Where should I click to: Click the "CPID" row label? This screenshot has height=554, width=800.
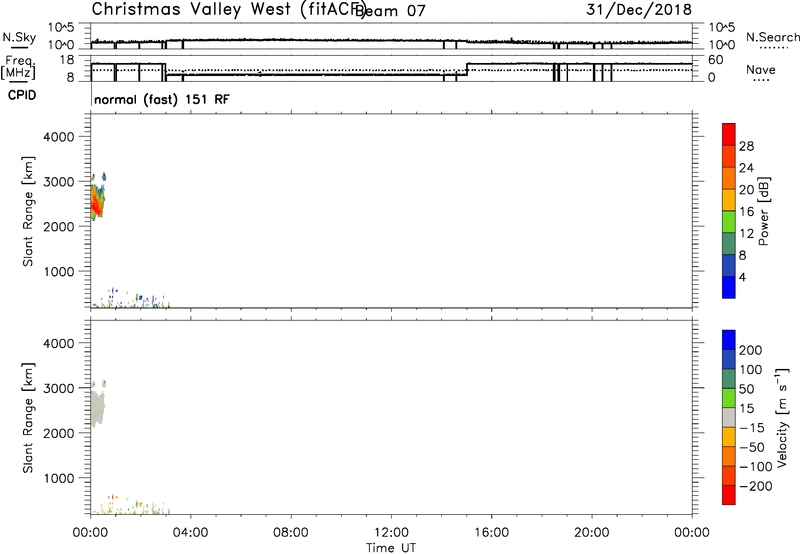coord(22,95)
